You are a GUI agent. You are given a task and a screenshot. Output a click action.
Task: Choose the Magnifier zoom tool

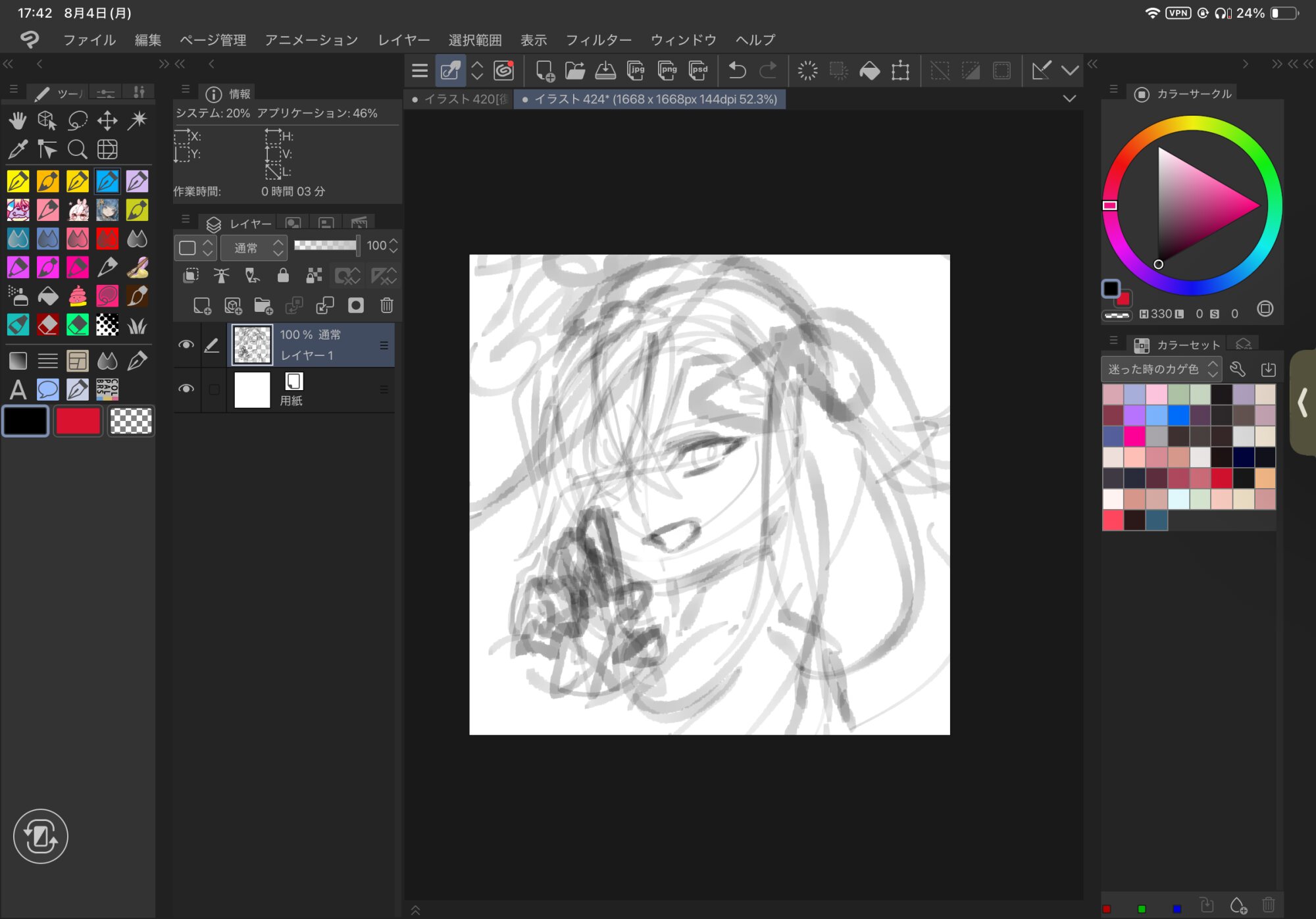tap(78, 150)
